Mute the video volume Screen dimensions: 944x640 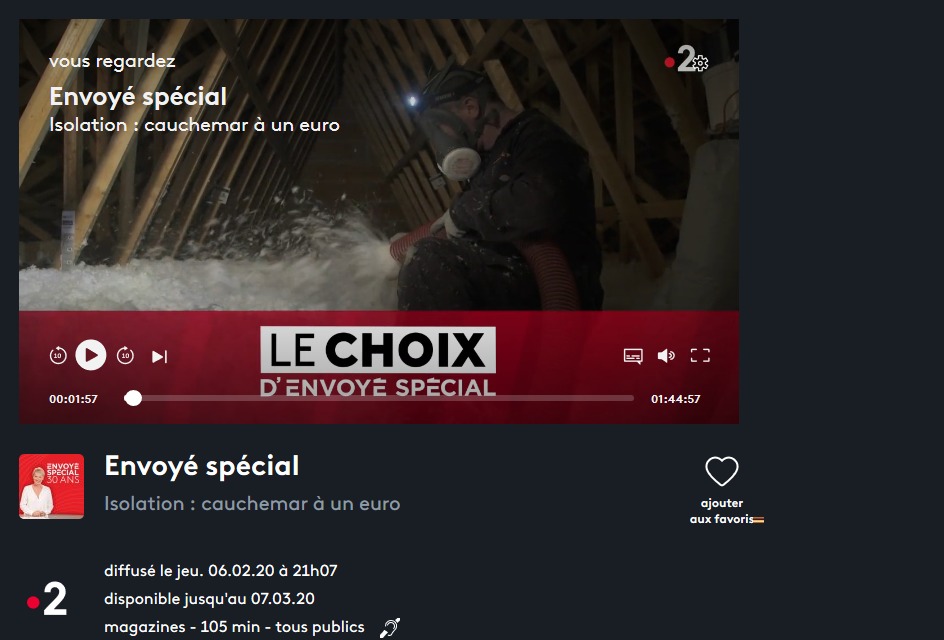click(666, 356)
